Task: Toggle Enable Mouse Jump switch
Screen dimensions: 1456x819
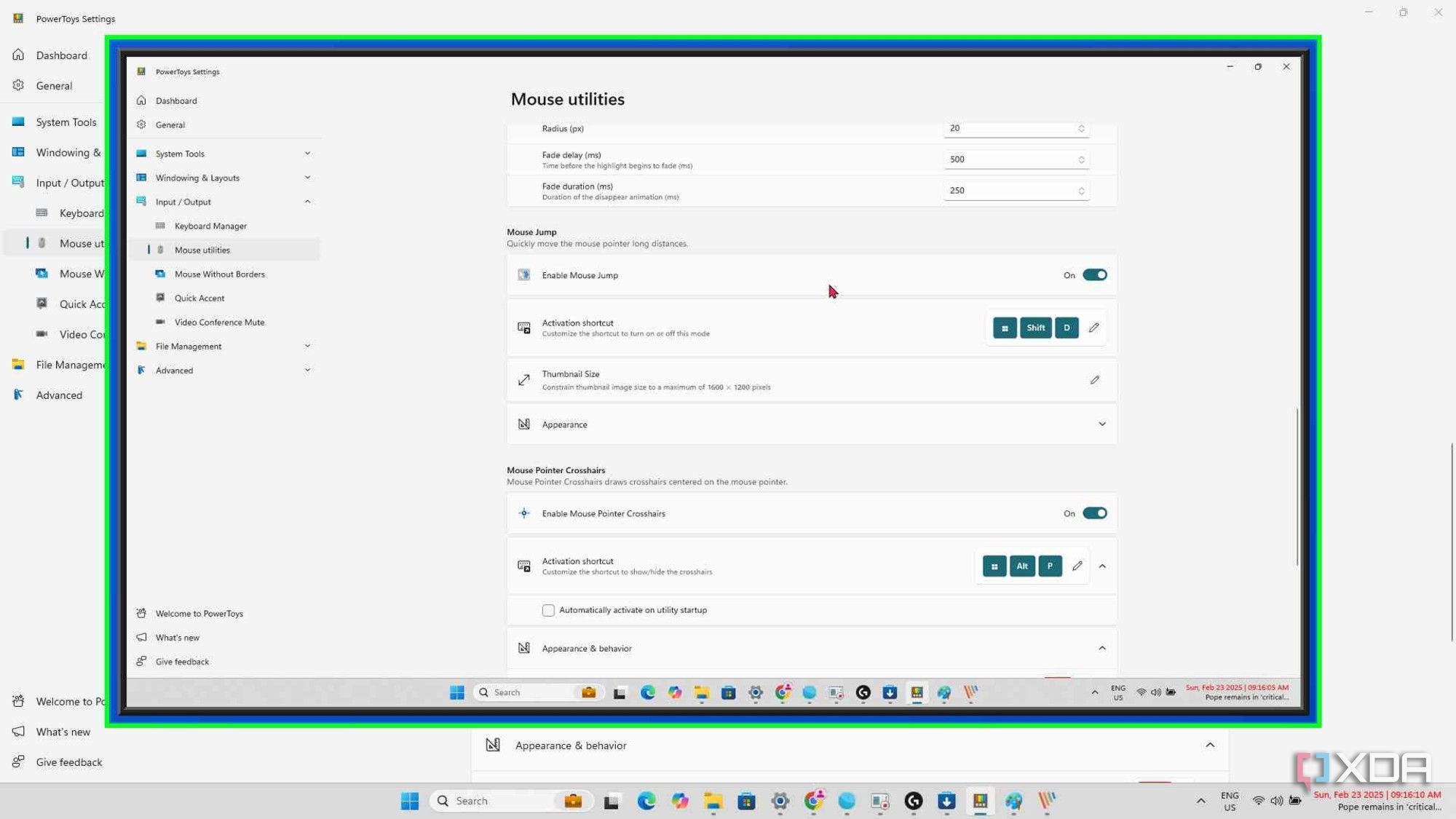Action: (x=1094, y=275)
